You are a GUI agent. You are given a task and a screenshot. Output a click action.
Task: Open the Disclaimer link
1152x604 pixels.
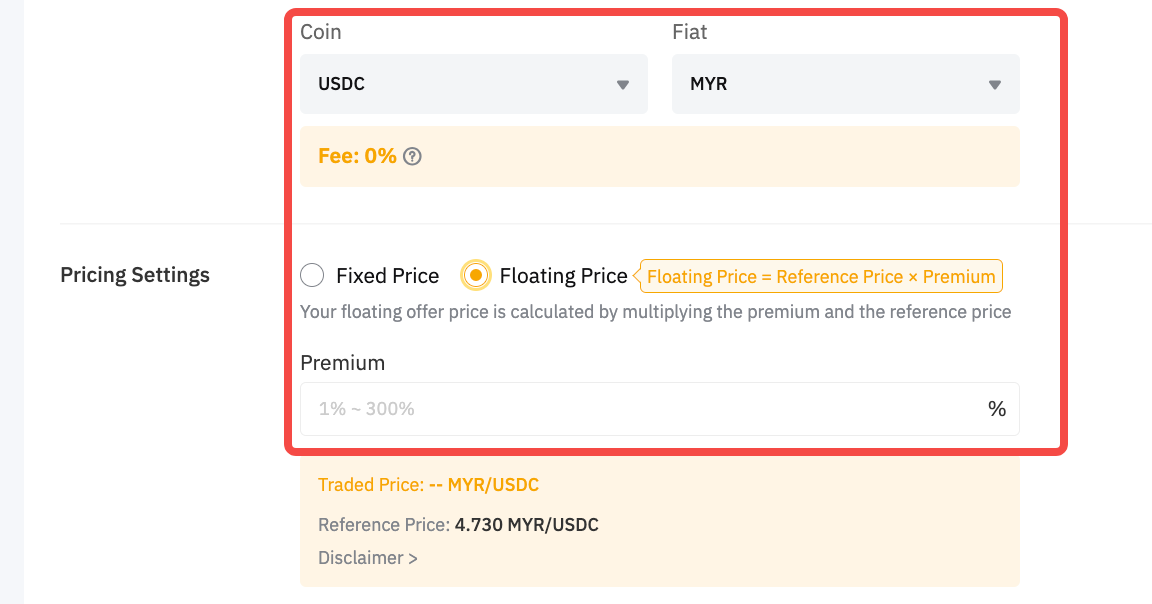tap(361, 558)
